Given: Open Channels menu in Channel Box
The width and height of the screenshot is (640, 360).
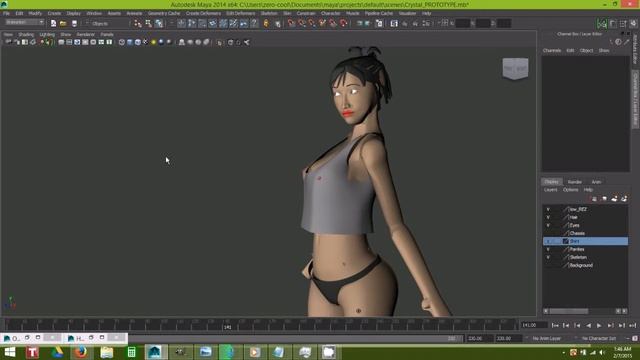Looking at the screenshot, I should pyautogui.click(x=552, y=51).
